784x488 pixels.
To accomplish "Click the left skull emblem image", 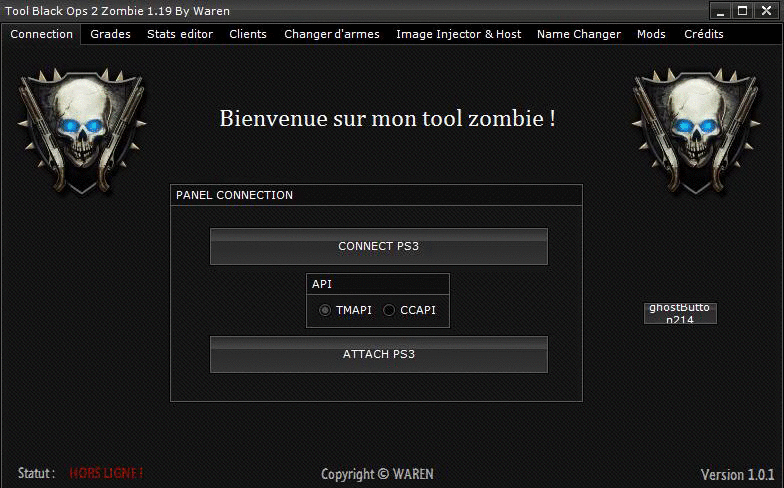I will (82, 132).
